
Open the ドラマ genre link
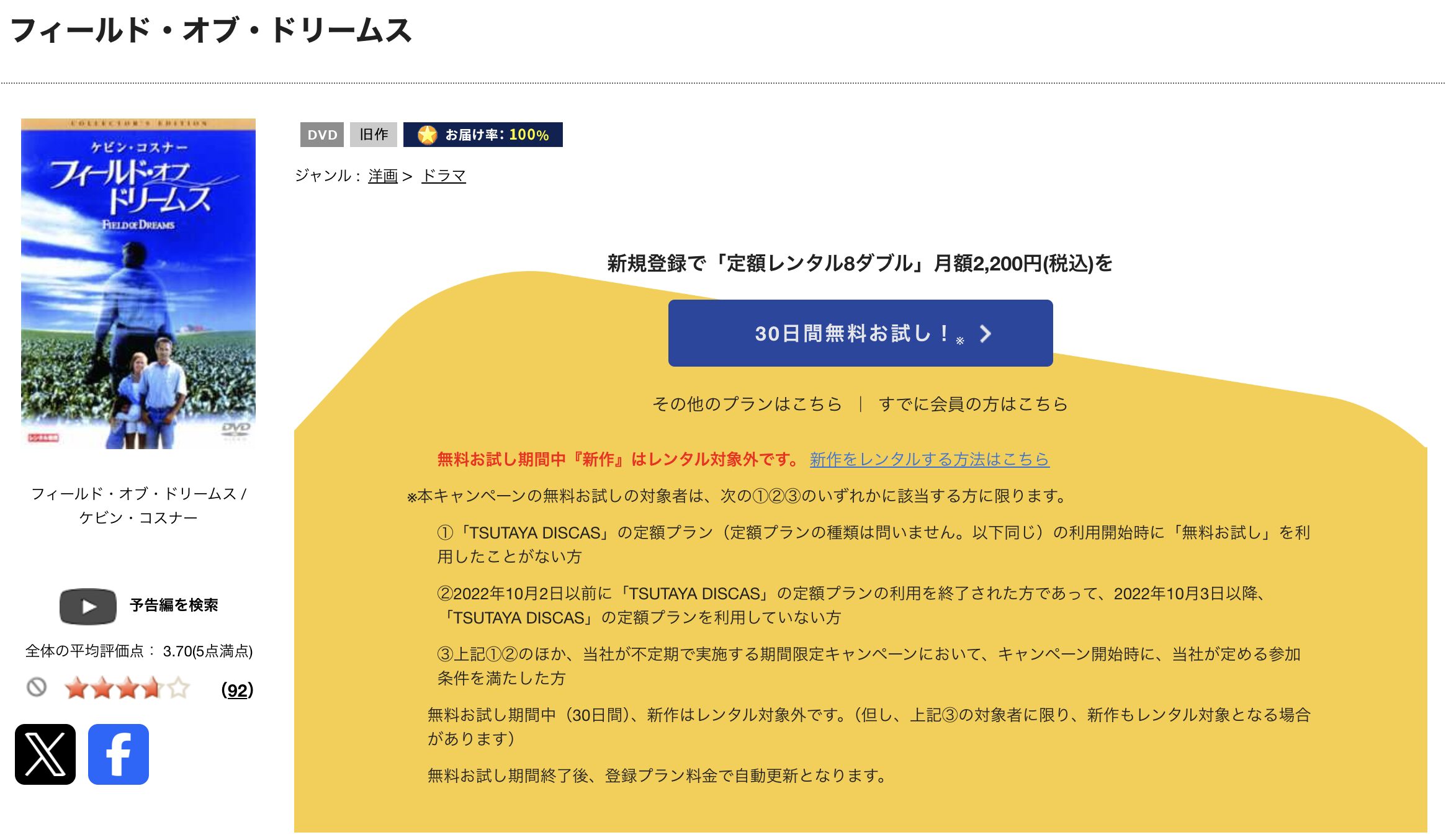click(443, 176)
